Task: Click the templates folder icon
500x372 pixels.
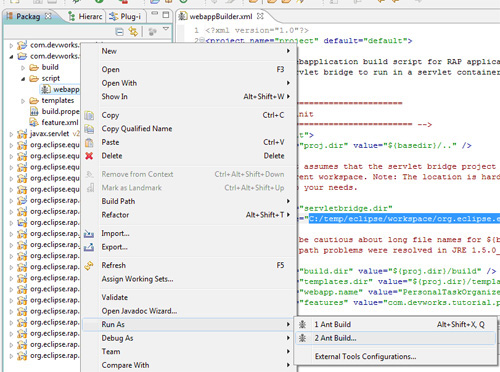Action: 34,101
